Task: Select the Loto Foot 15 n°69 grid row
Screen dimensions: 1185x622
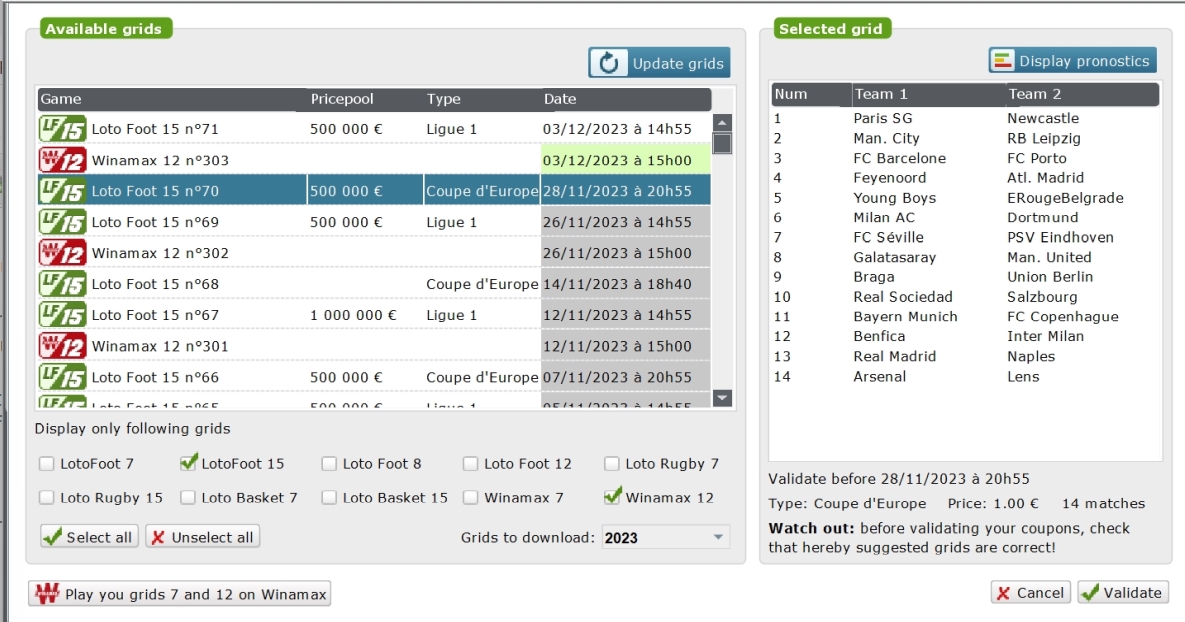Action: pyautogui.click(x=374, y=221)
